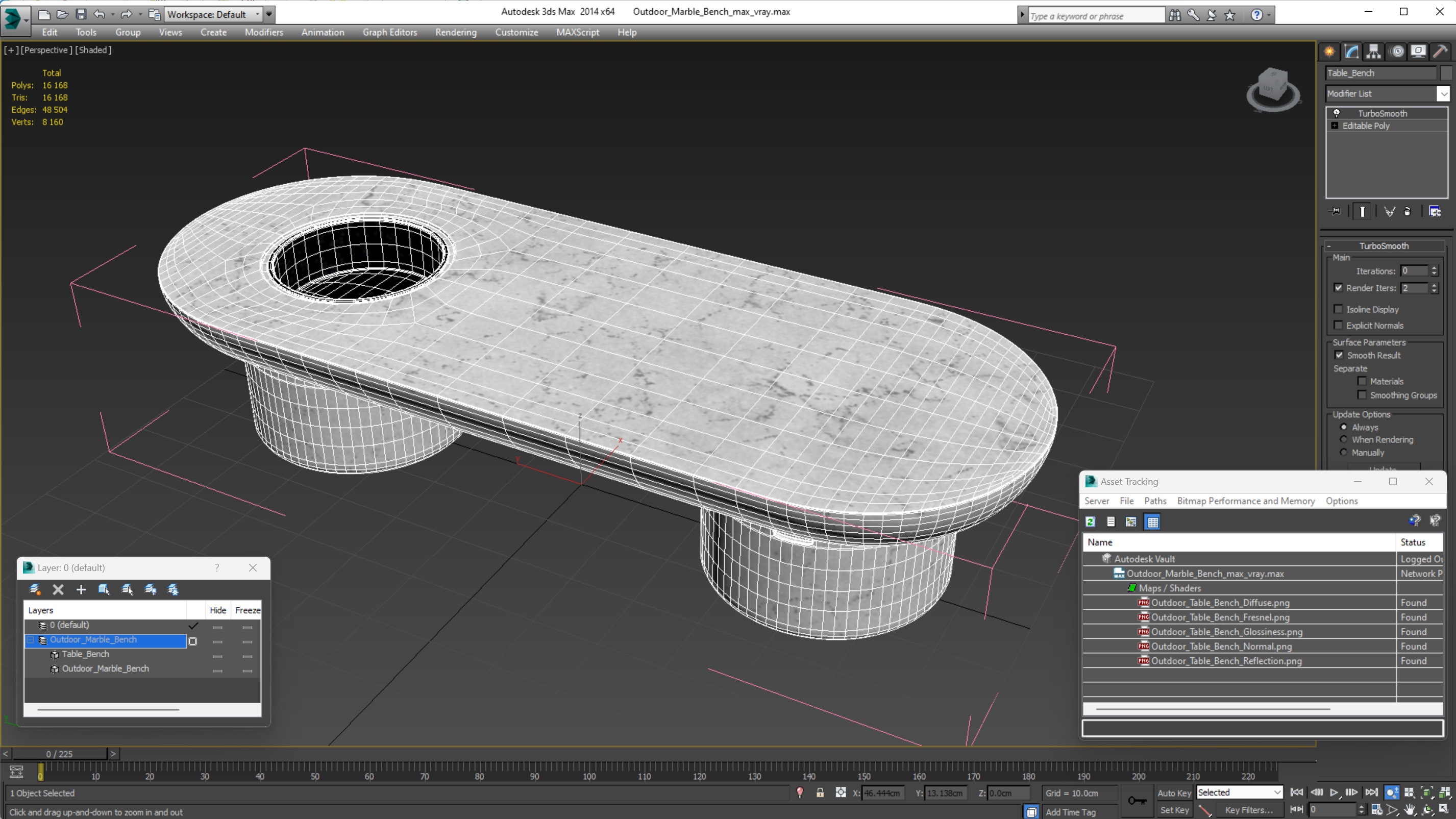Uncheck the Smooth Result checkbox
This screenshot has width=1456, height=819.
1339,355
